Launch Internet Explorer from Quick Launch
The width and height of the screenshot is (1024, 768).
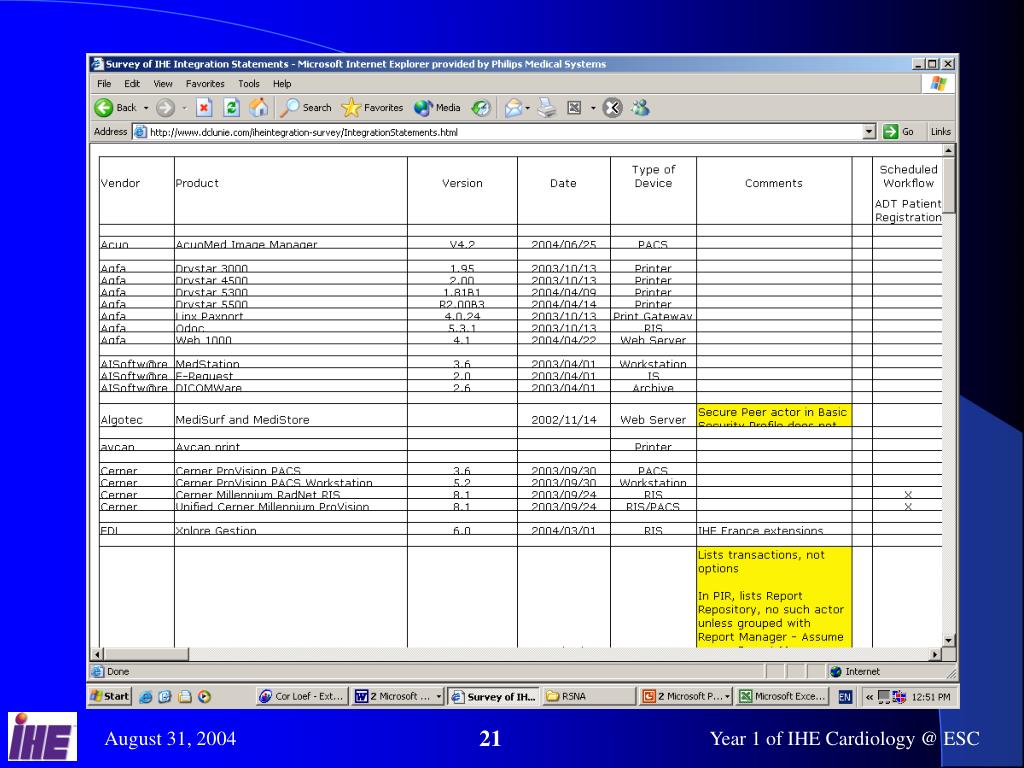(146, 697)
